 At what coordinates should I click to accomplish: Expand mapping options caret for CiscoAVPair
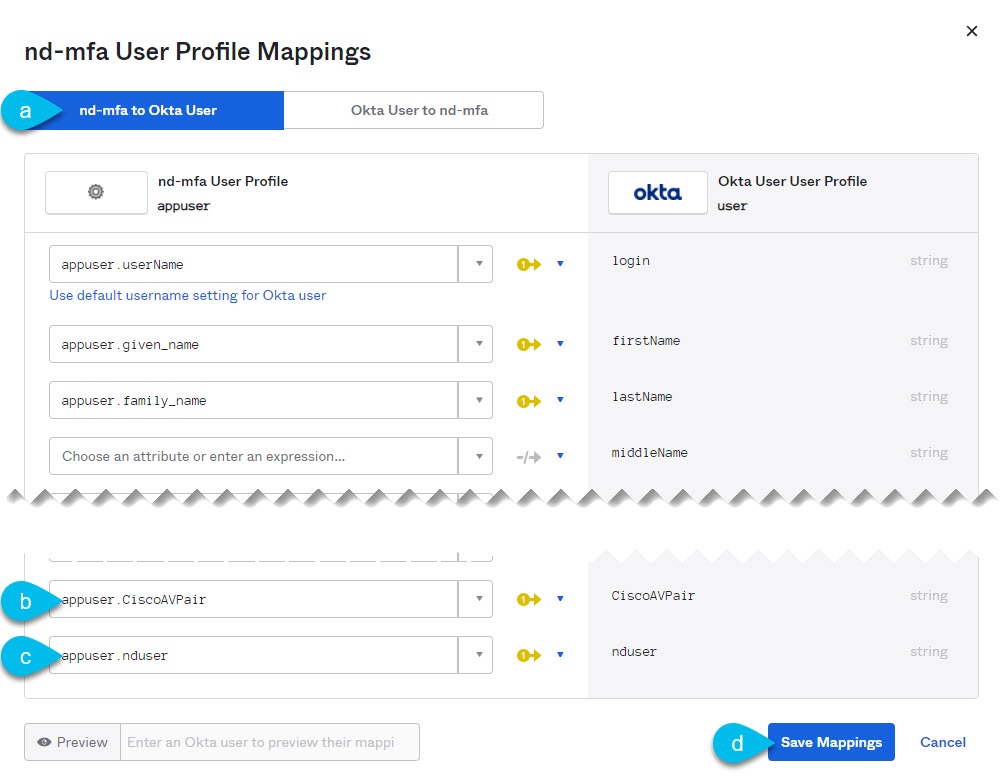[560, 599]
